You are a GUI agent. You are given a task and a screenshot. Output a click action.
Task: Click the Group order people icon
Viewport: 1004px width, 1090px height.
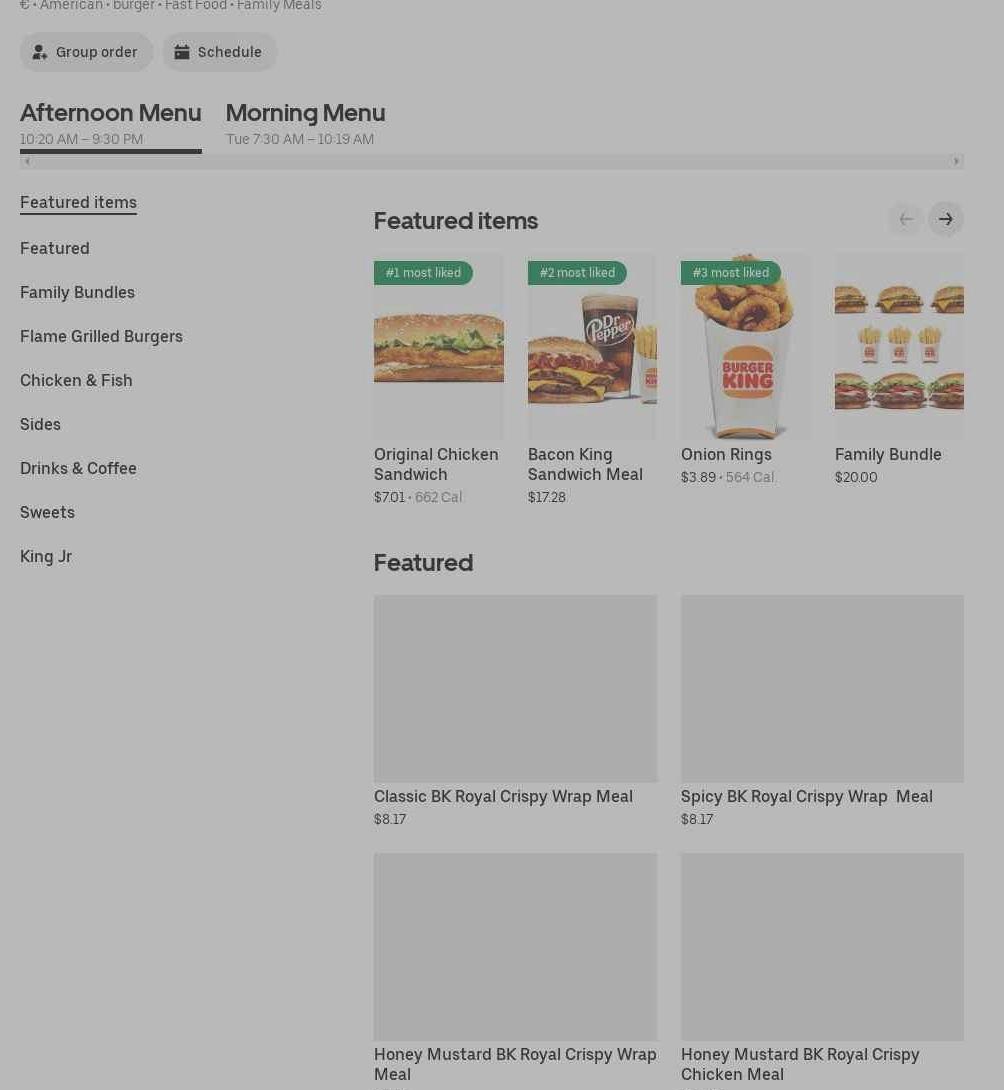point(40,52)
